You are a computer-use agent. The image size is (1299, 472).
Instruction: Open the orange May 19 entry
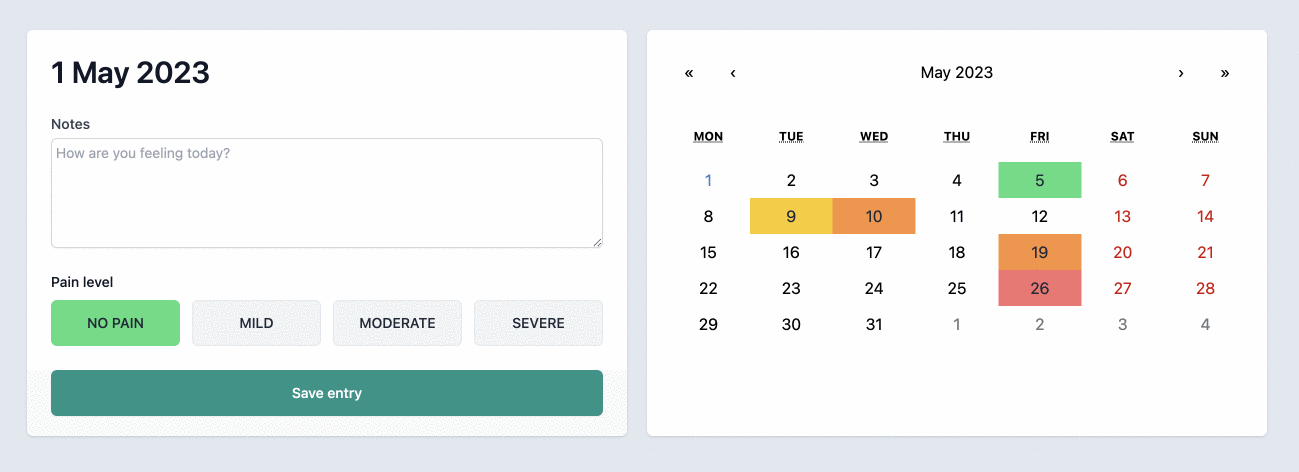(1040, 252)
